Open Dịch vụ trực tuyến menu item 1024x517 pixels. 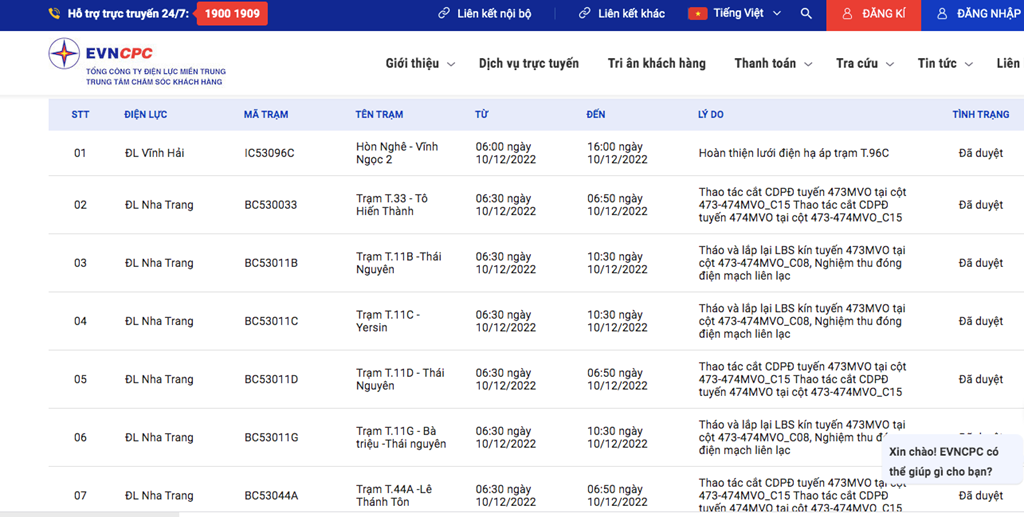click(528, 63)
